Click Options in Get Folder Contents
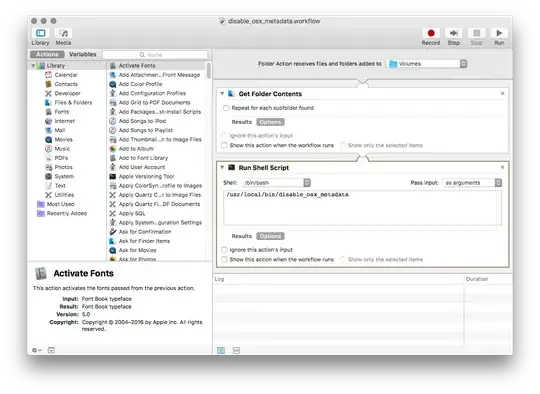This screenshot has width=540, height=394. (270, 122)
